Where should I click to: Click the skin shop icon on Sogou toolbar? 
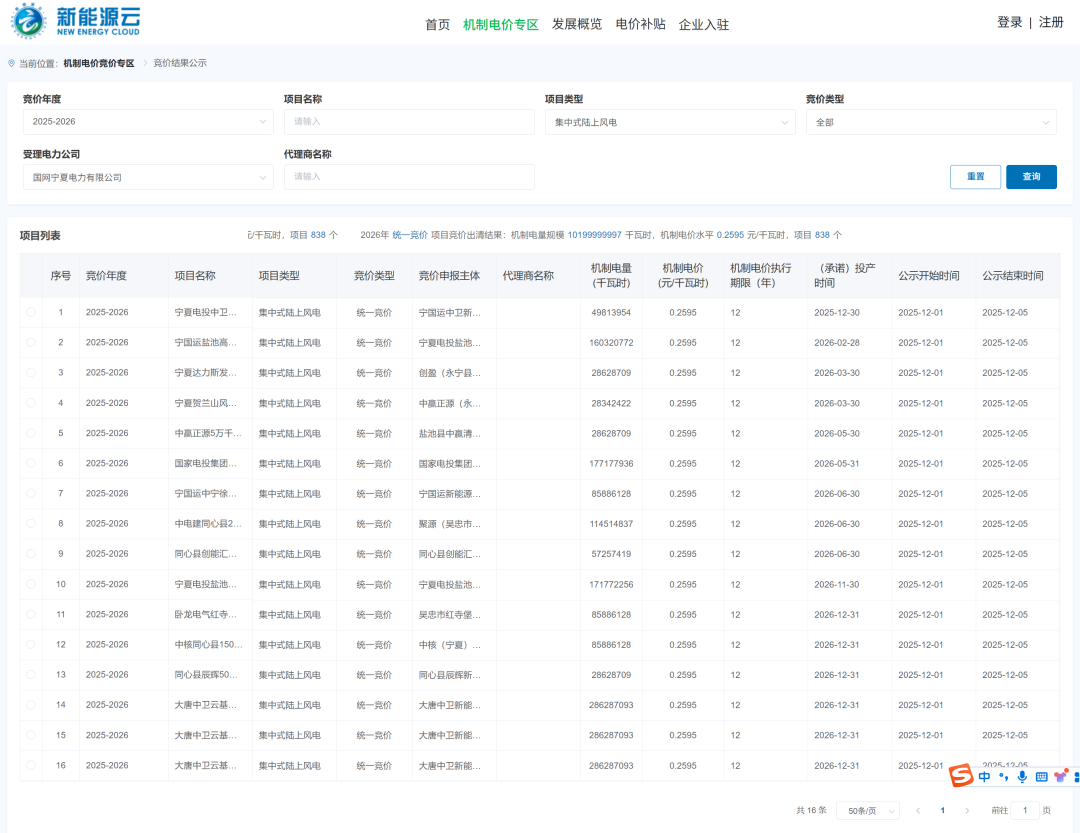1058,776
